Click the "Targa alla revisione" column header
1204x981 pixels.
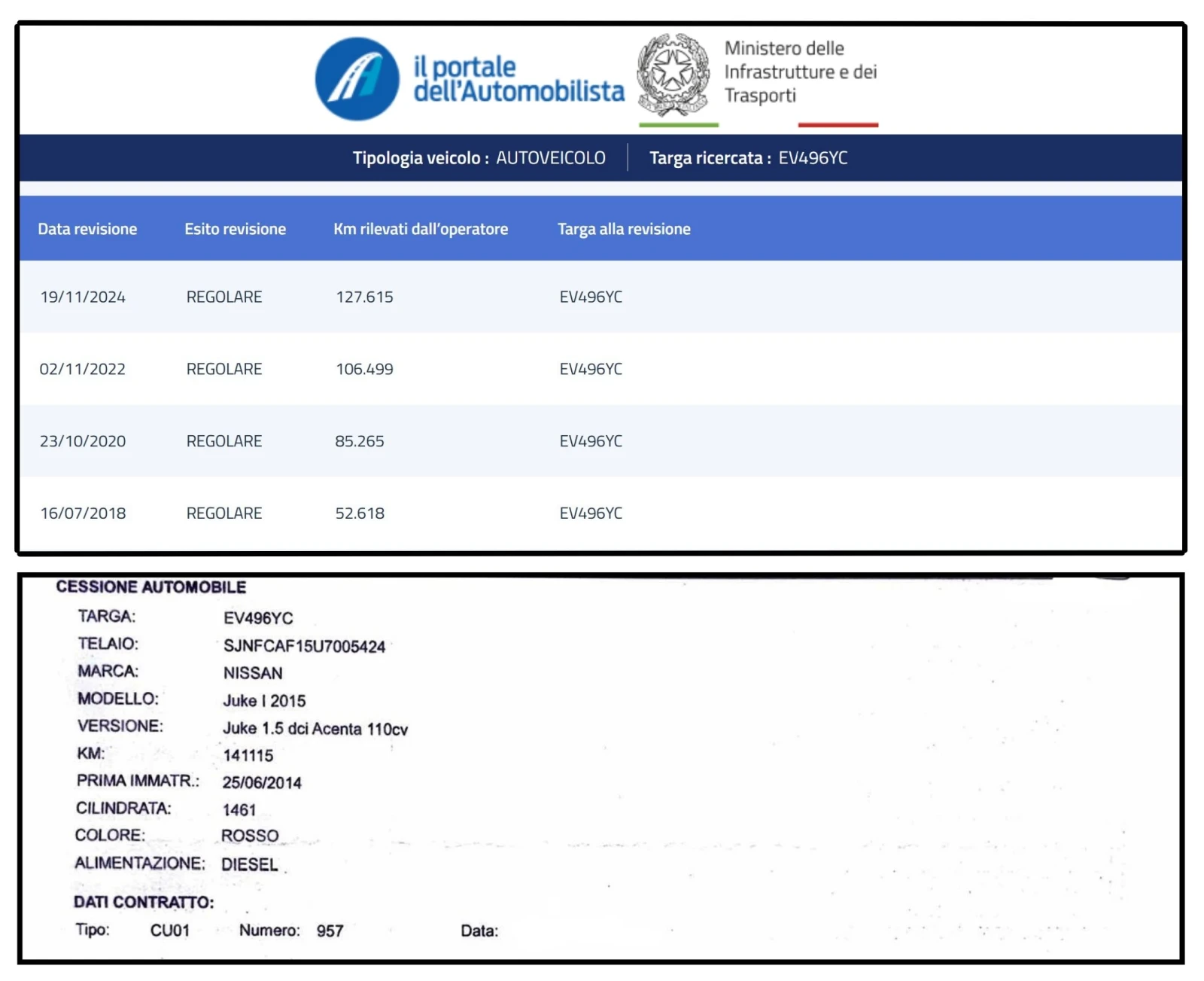click(624, 229)
